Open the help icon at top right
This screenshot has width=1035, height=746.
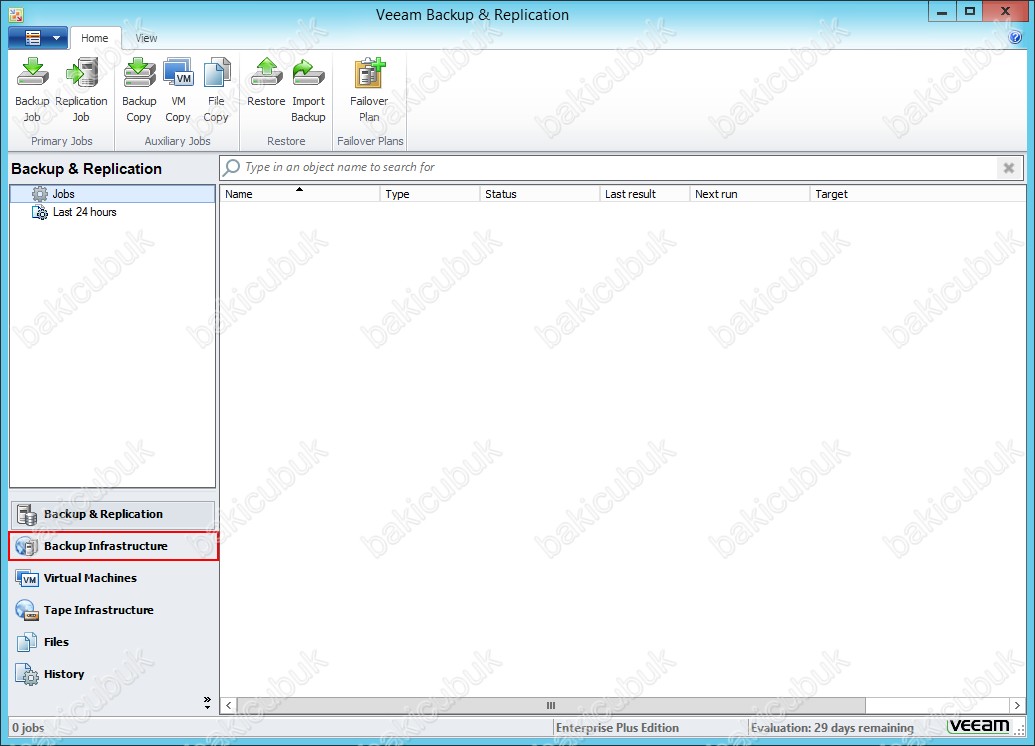[x=1015, y=38]
